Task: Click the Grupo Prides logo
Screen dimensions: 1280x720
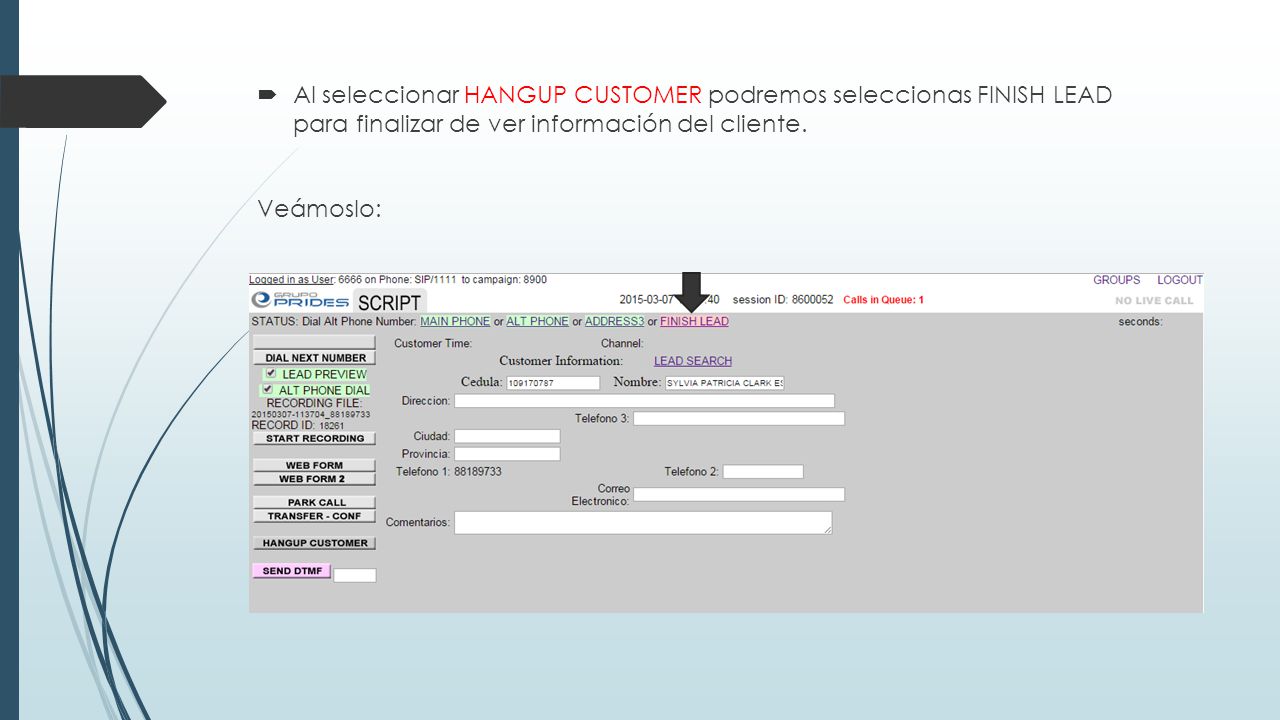Action: (300, 301)
